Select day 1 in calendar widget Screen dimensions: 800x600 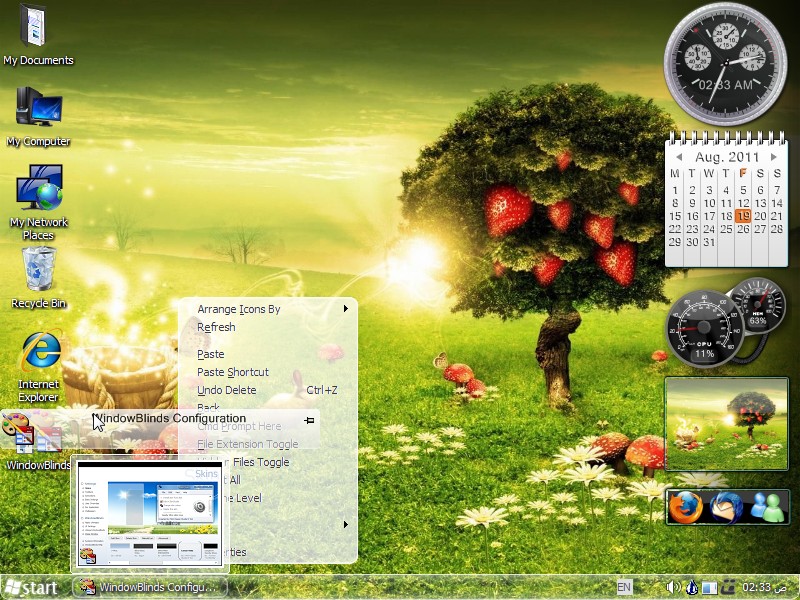click(x=675, y=190)
